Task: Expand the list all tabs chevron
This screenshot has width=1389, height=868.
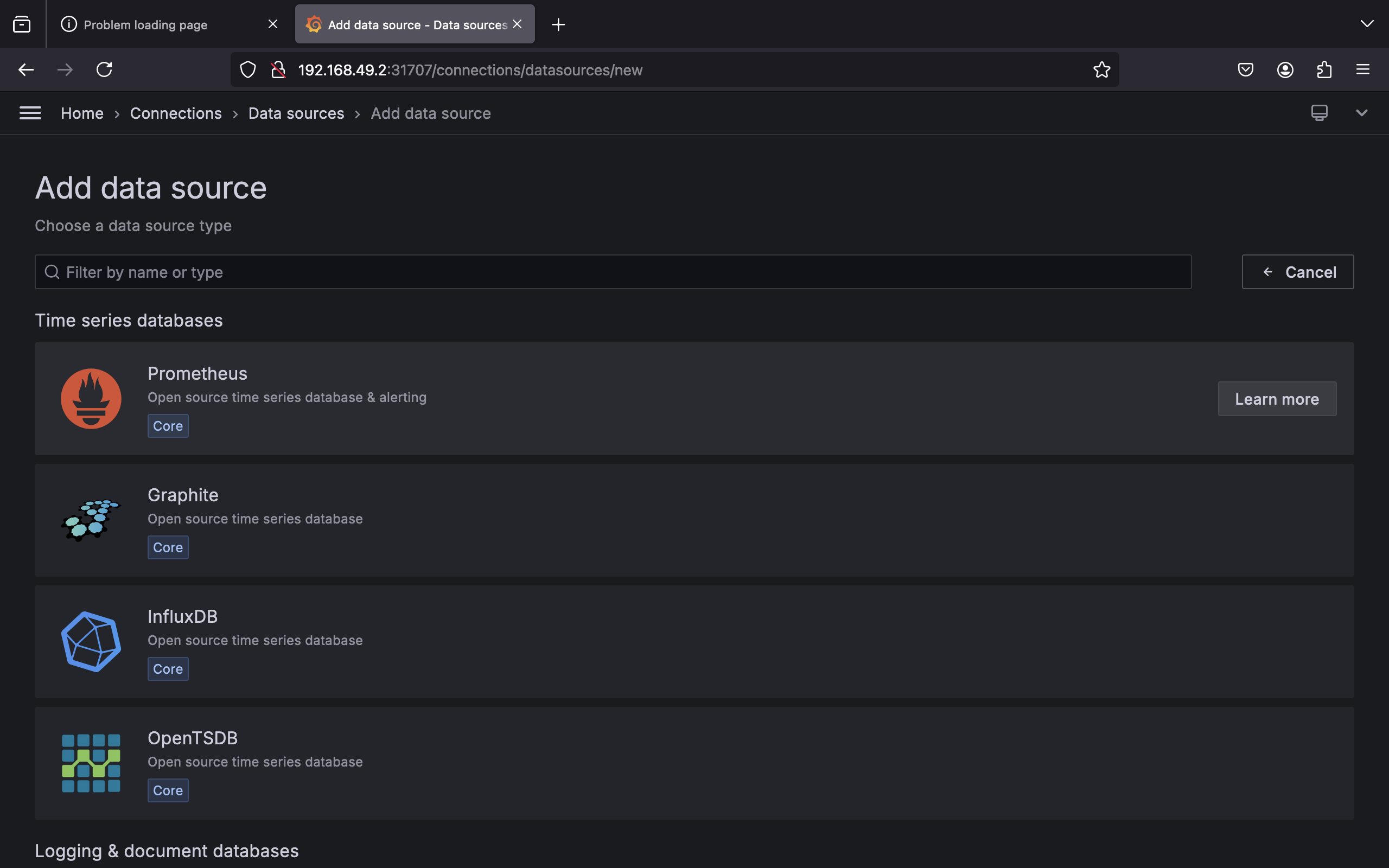Action: click(x=1367, y=23)
